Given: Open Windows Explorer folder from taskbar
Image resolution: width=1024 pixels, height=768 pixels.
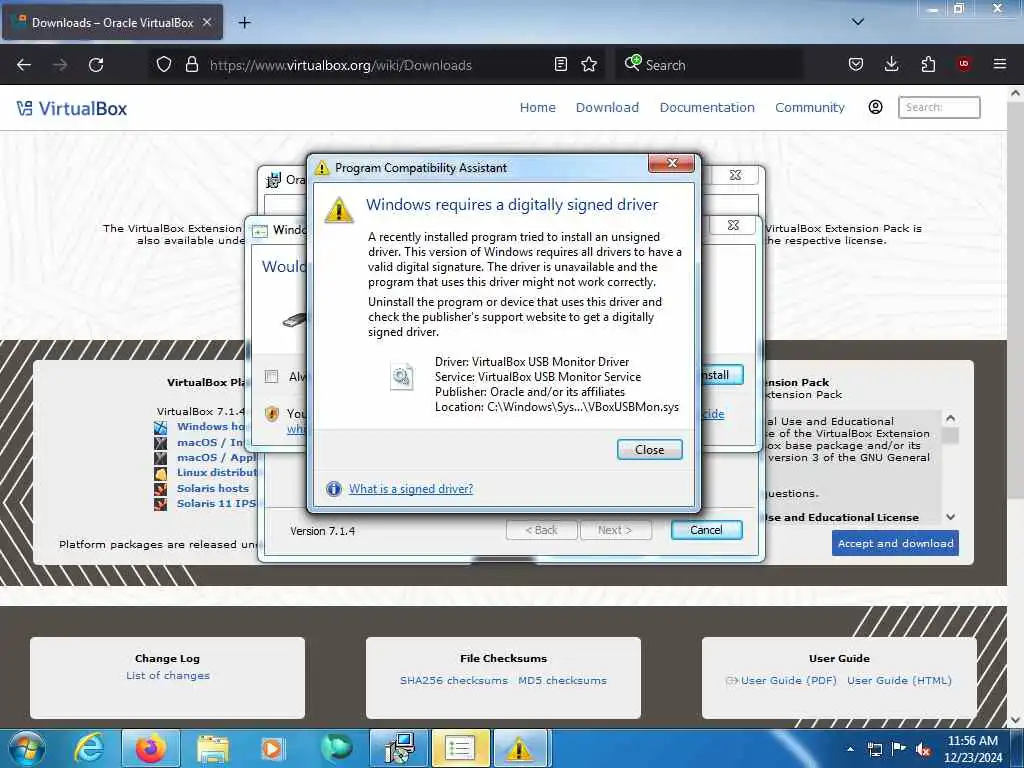Looking at the screenshot, I should 212,748.
